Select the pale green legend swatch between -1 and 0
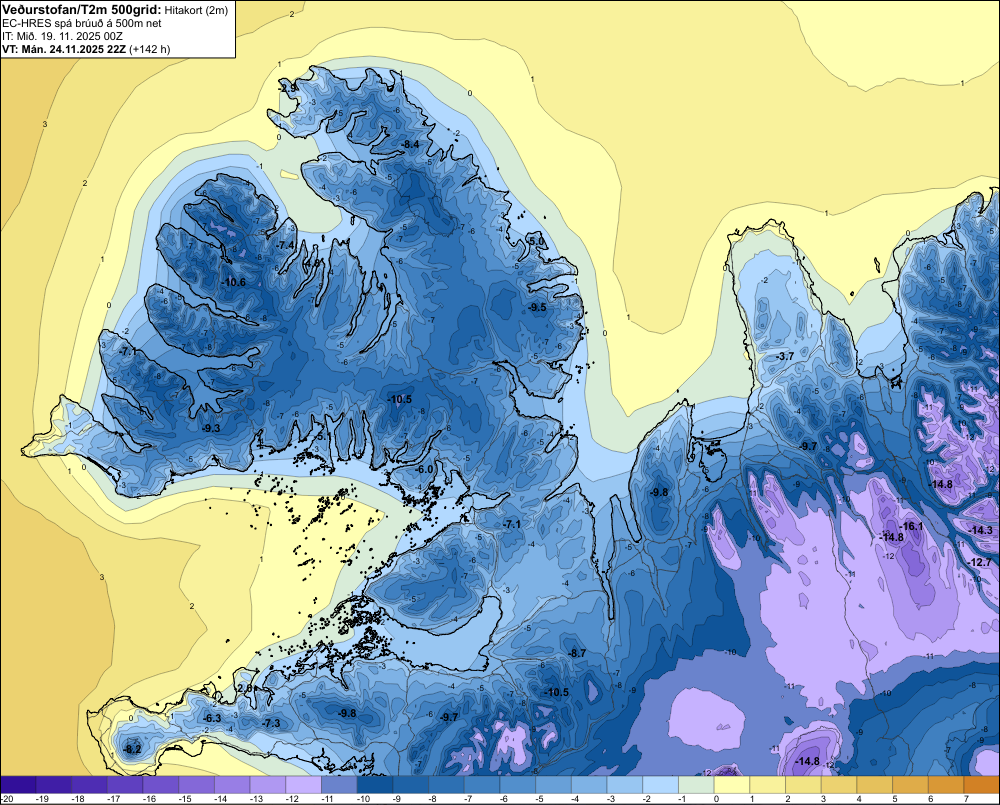 click(696, 785)
